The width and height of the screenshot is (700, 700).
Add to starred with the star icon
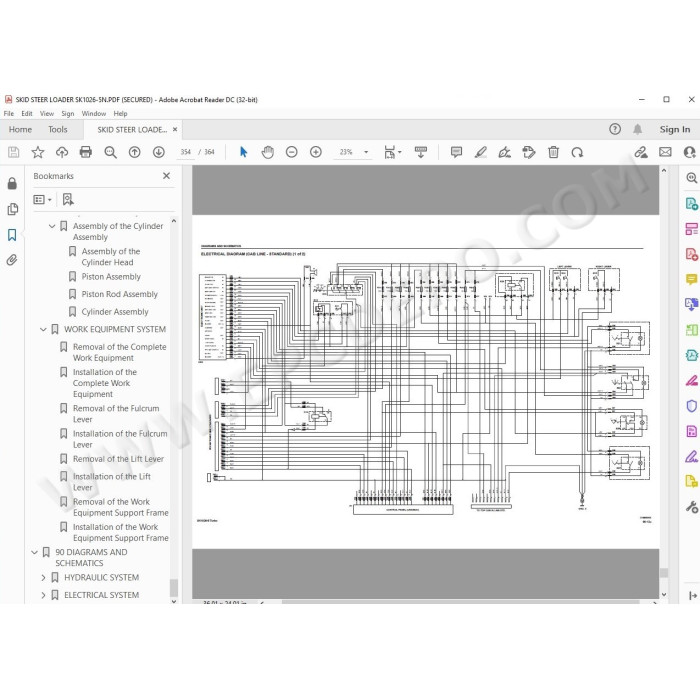click(x=38, y=152)
